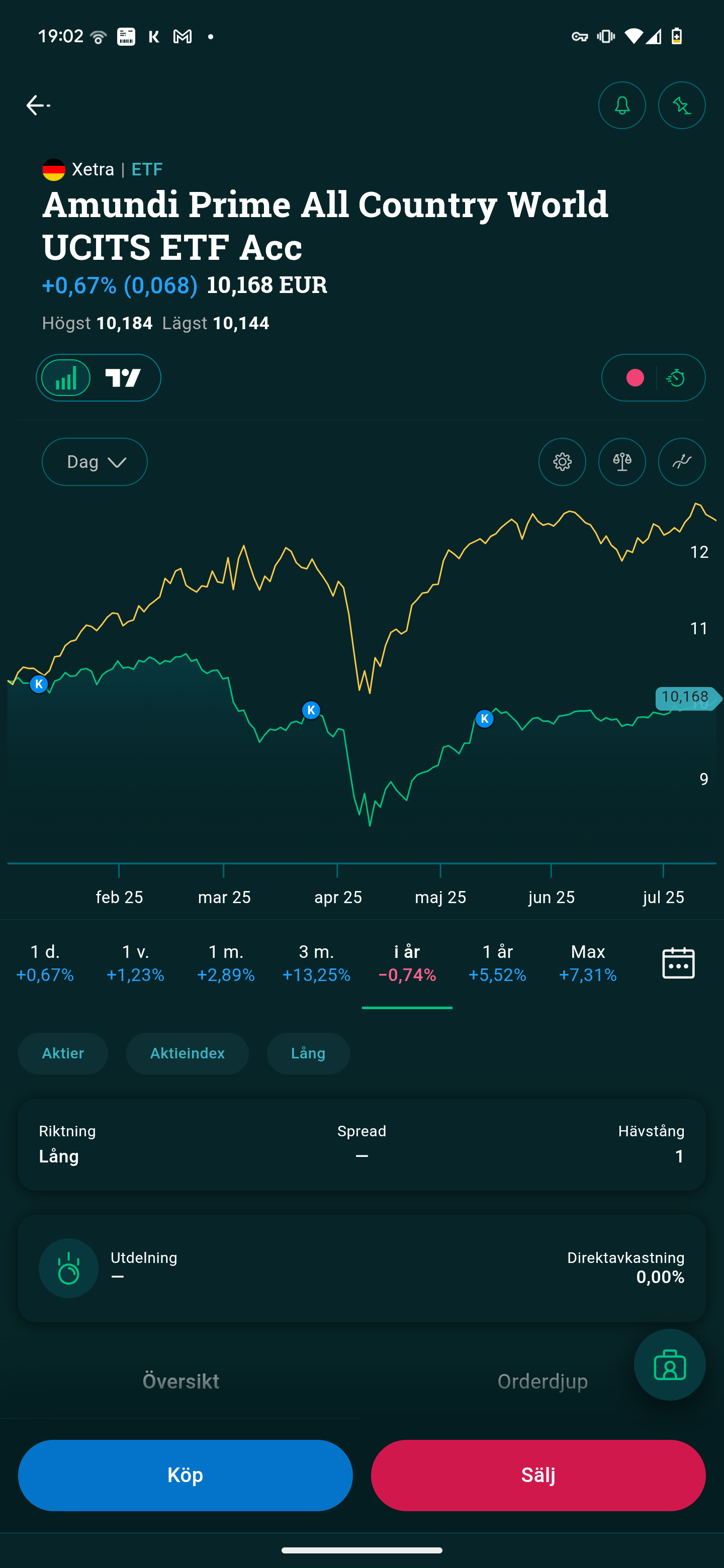The width and height of the screenshot is (724, 1568).
Task: Open the calendar date range icon
Action: [x=678, y=963]
